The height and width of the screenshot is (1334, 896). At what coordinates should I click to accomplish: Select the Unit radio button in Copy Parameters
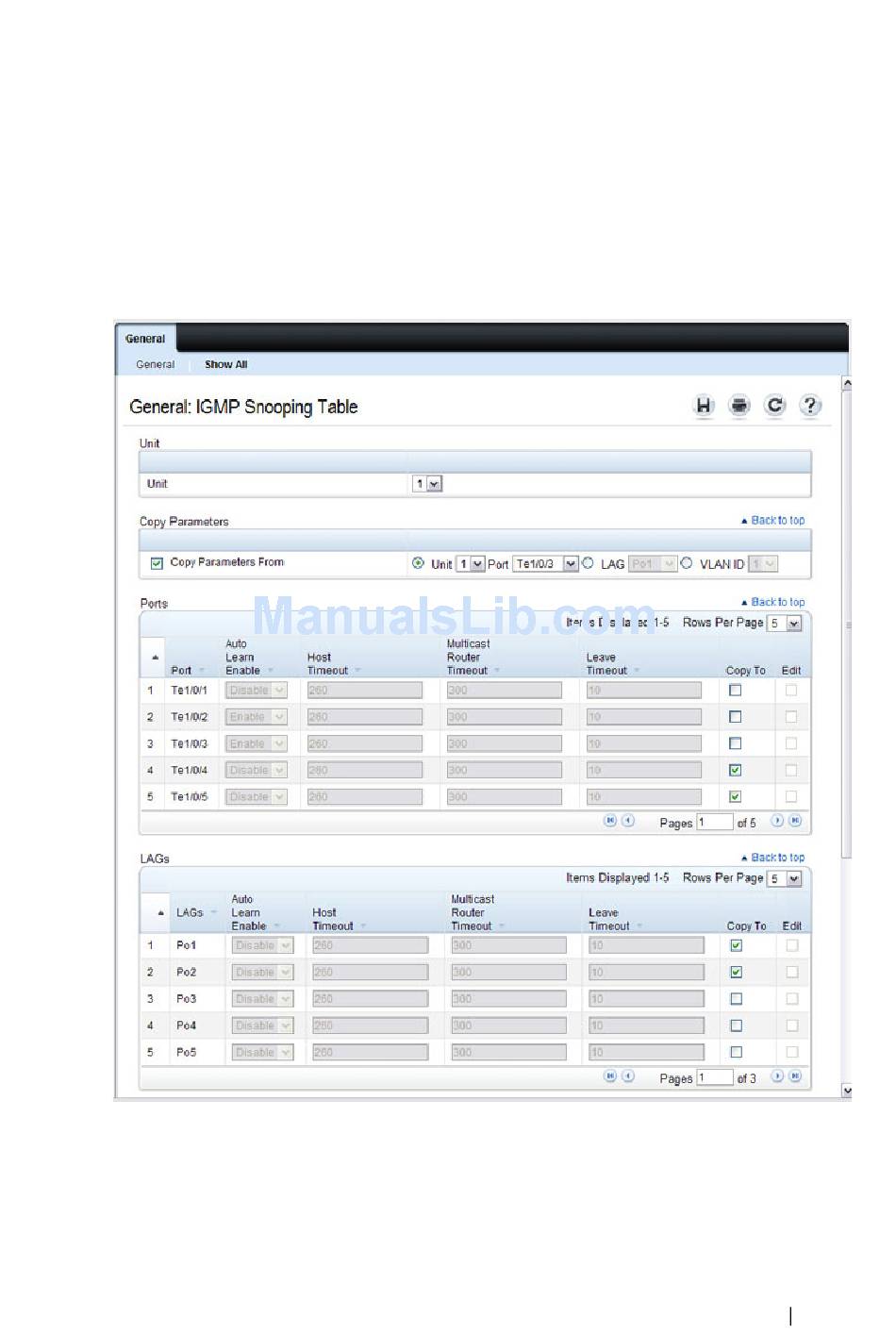(x=418, y=563)
